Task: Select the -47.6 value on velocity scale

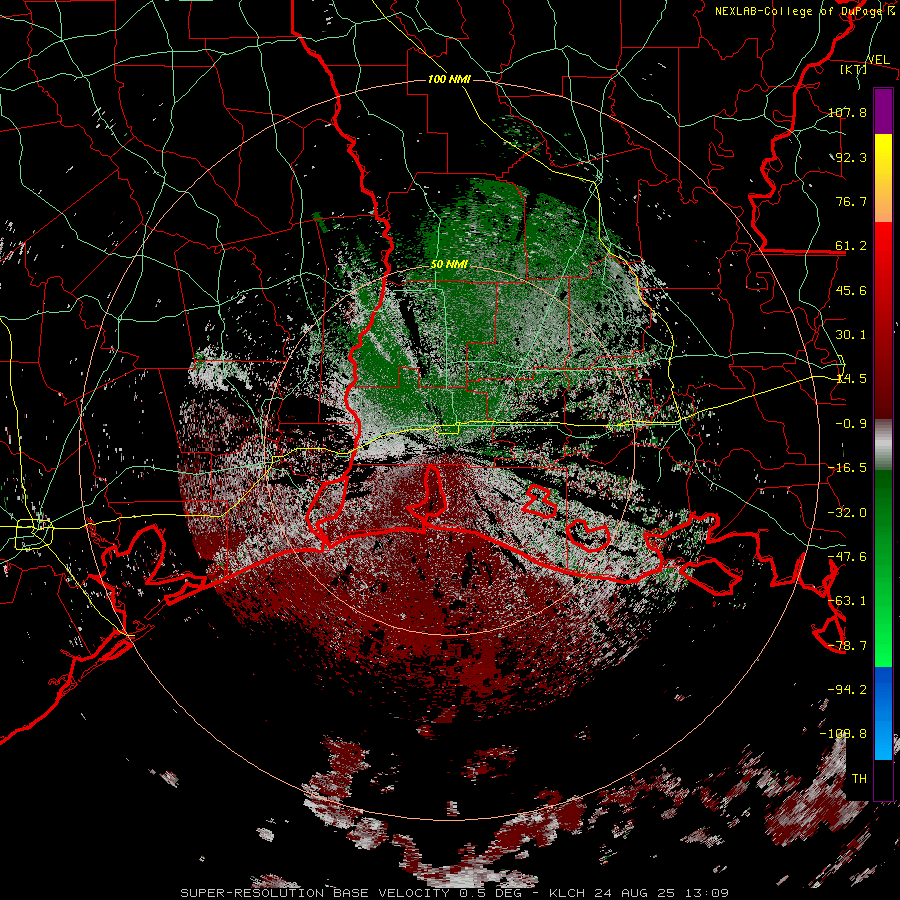Action: [x=847, y=557]
